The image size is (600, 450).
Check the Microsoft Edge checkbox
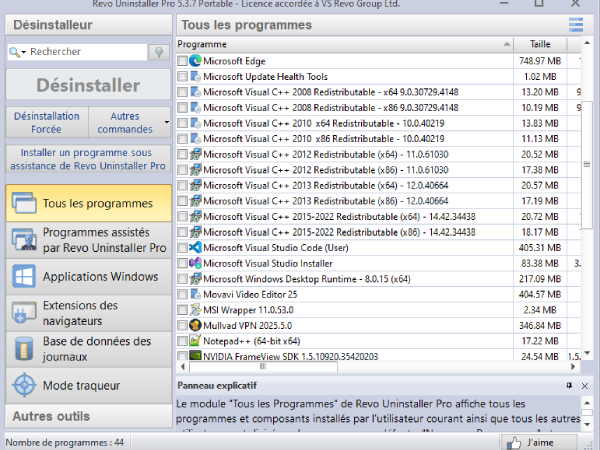183,61
